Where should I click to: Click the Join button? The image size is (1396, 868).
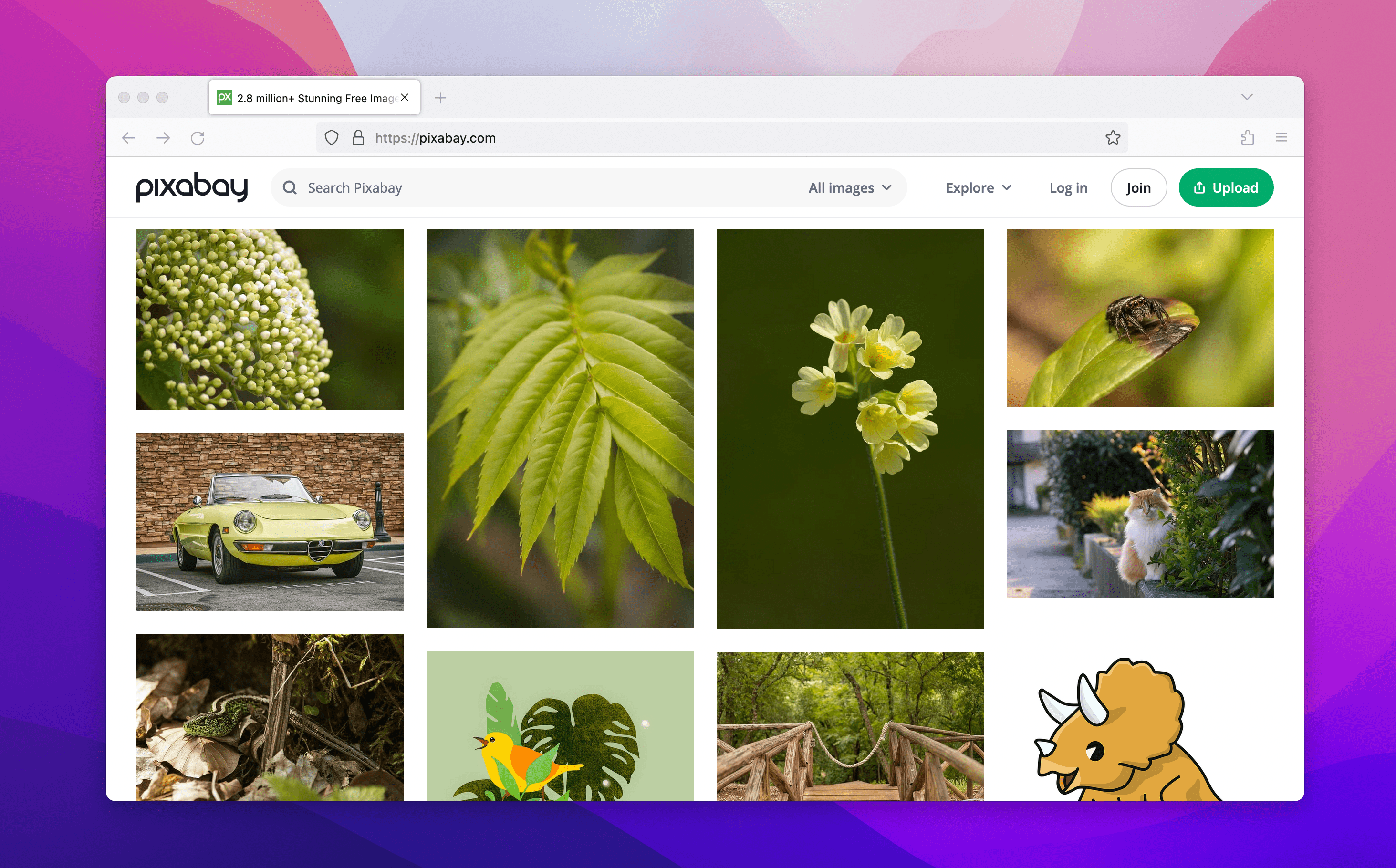[1138, 187]
